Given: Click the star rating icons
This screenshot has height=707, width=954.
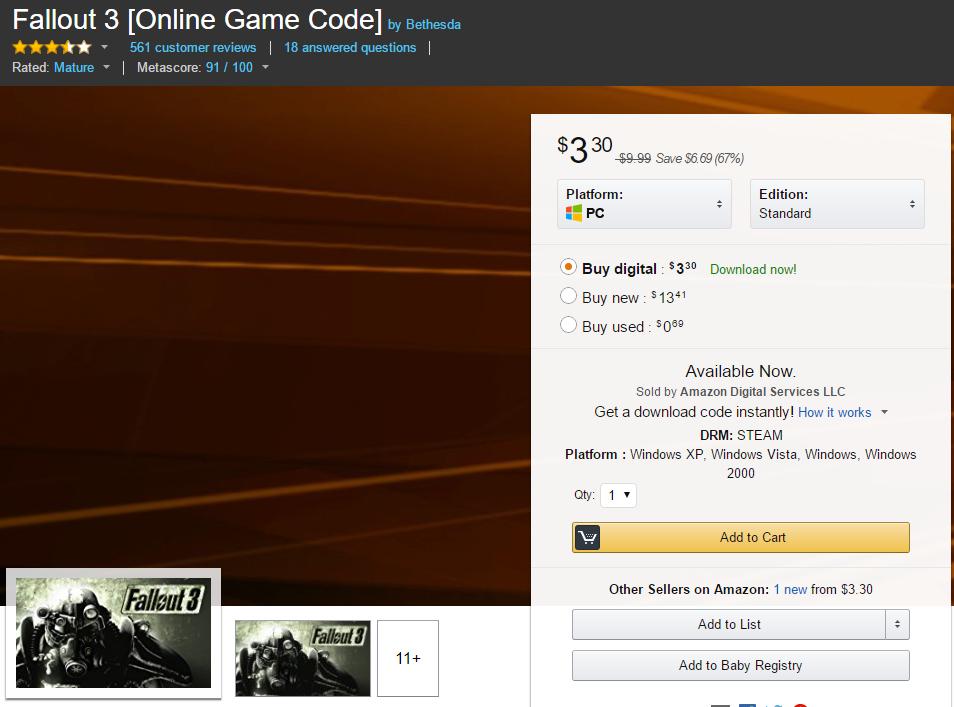Looking at the screenshot, I should 52,47.
